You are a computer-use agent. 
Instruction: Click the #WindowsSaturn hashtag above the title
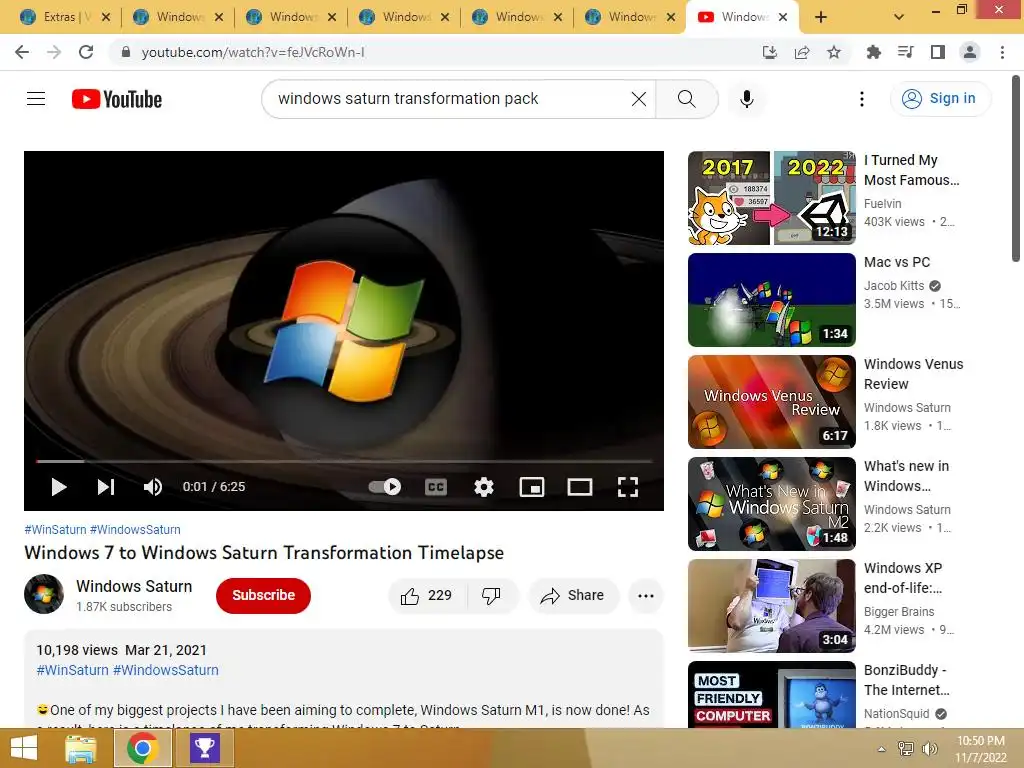[x=135, y=530]
